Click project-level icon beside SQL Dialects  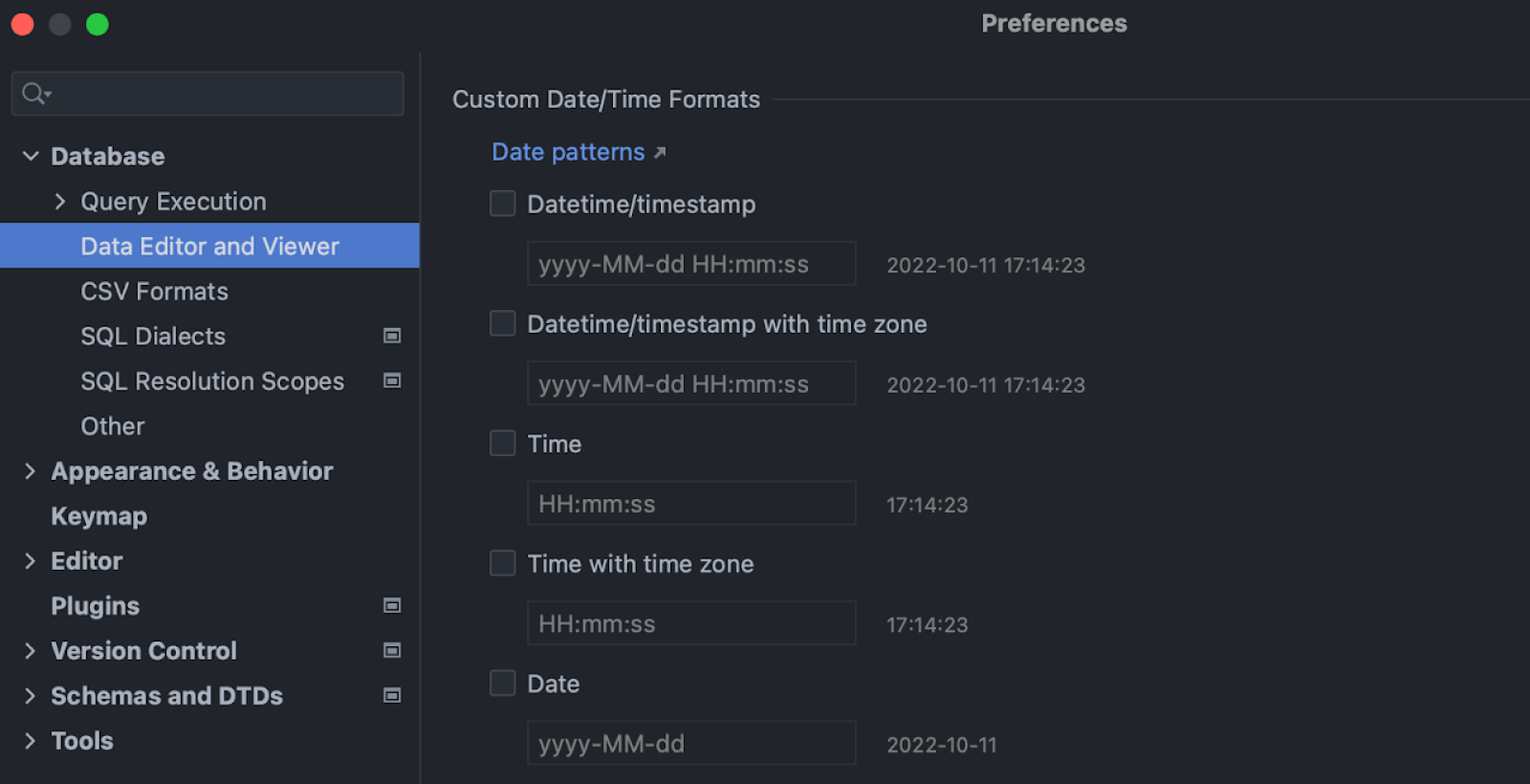392,336
